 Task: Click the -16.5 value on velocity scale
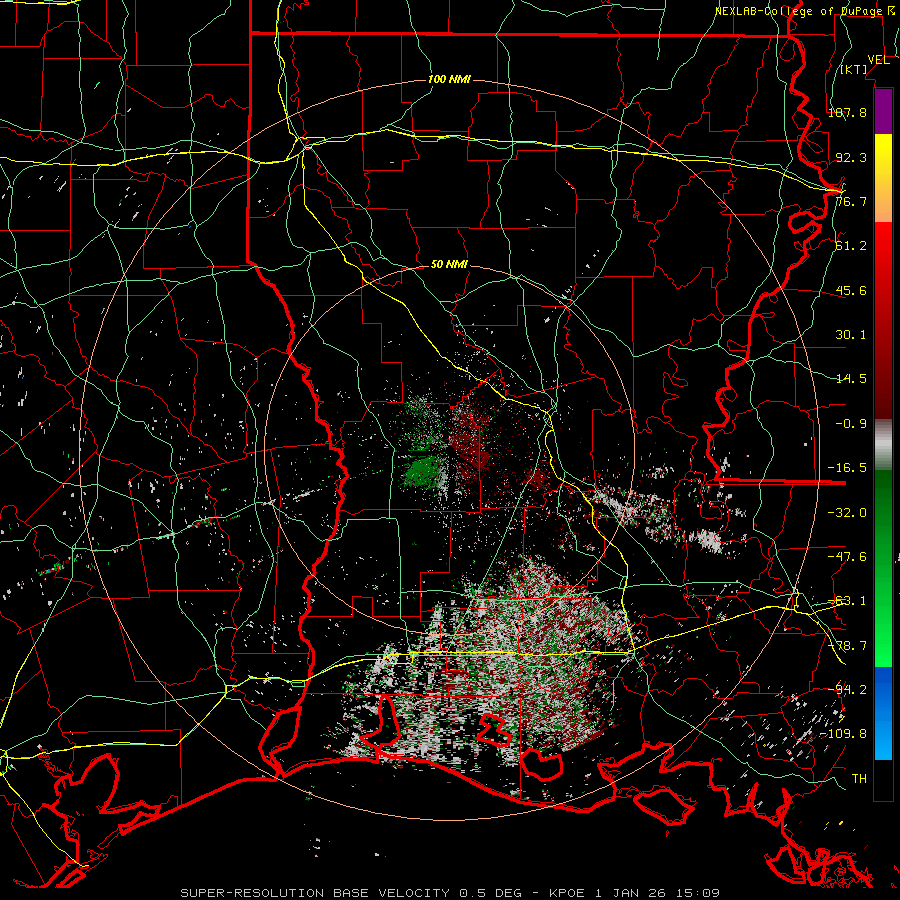click(847, 468)
